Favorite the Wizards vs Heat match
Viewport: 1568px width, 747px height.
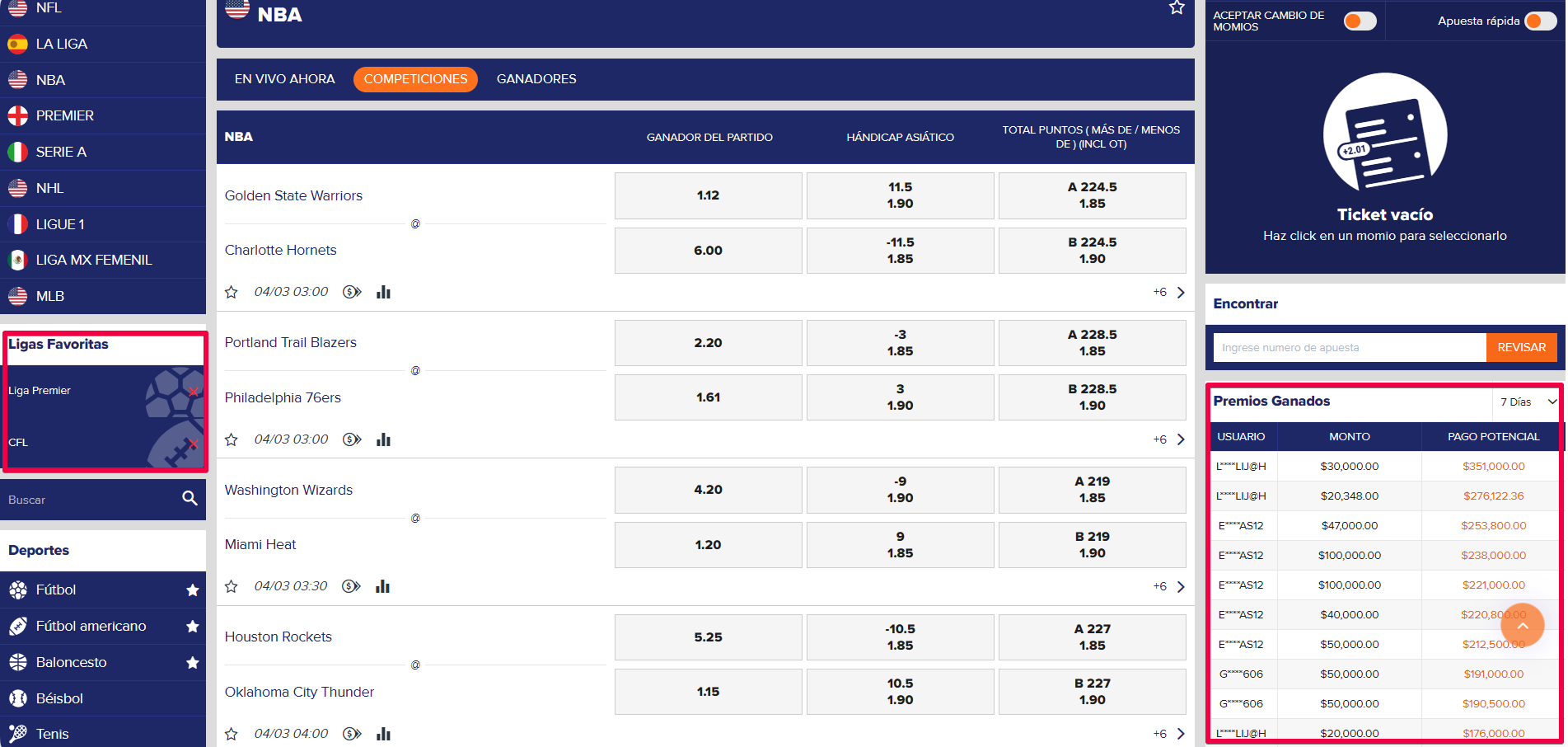click(x=232, y=586)
